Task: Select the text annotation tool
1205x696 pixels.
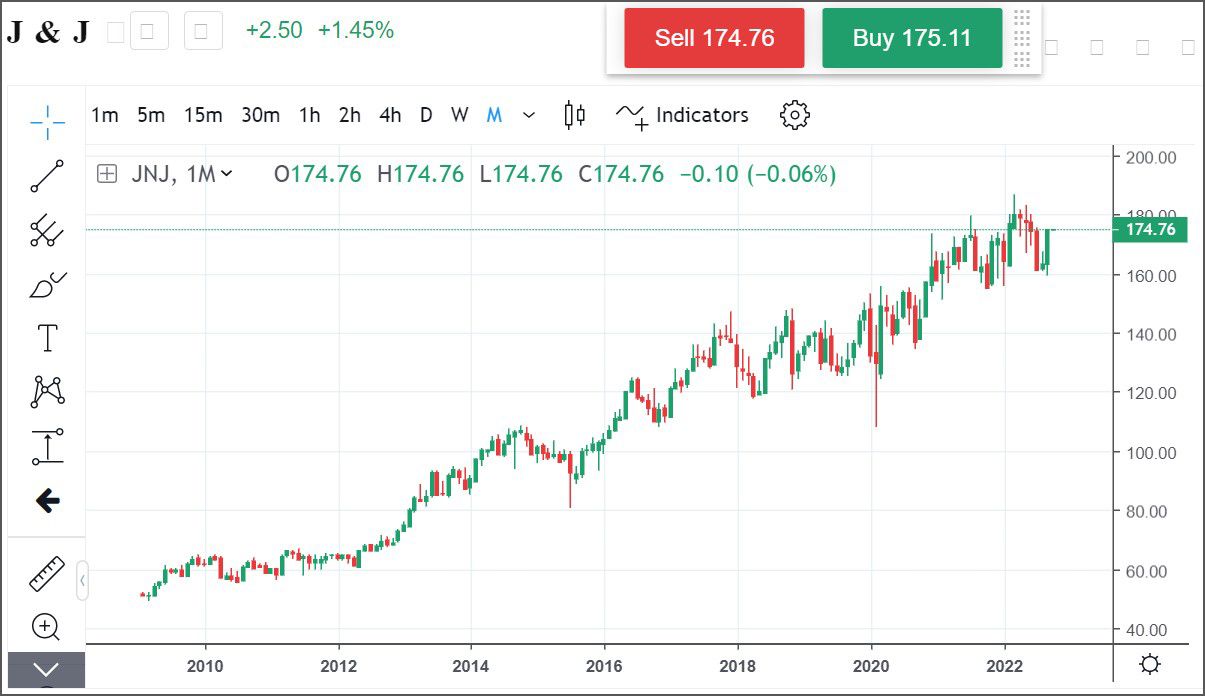Action: click(45, 338)
